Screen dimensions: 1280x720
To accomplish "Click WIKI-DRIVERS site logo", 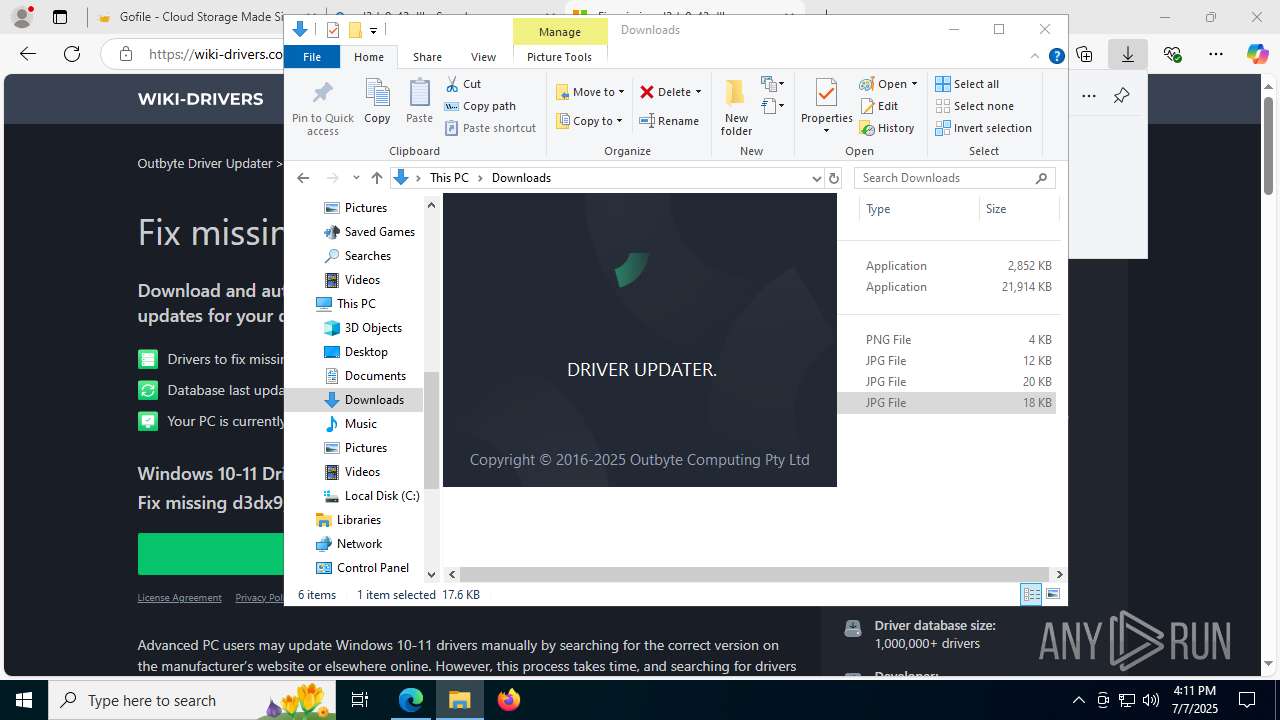I will 200,99.
